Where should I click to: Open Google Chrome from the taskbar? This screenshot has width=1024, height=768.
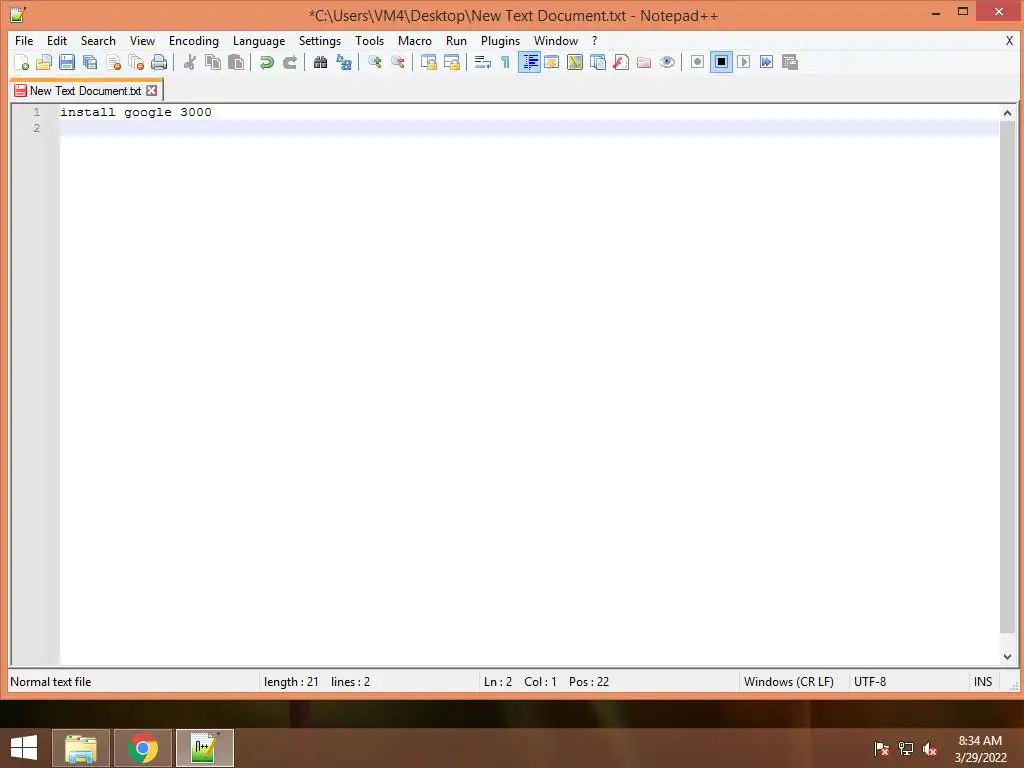[143, 748]
